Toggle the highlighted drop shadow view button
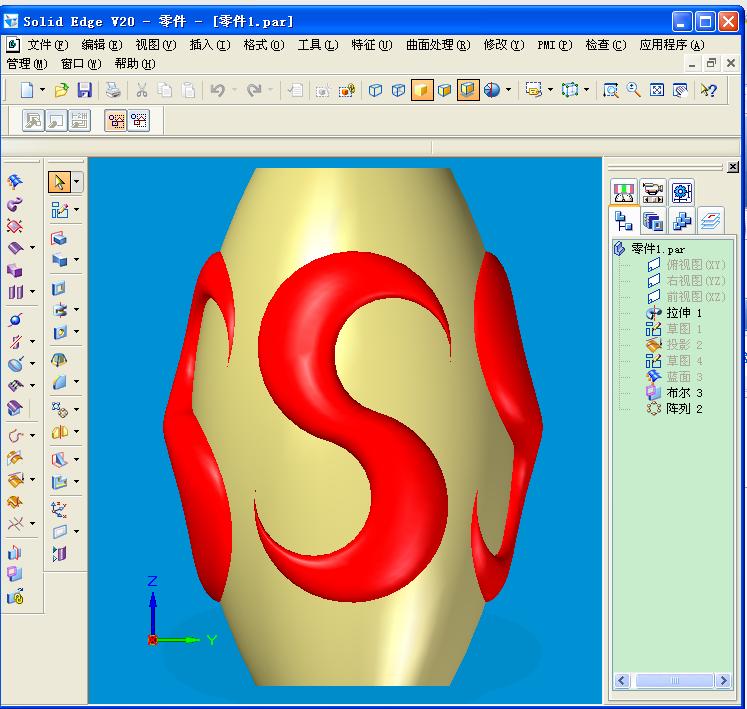 [x=468, y=90]
